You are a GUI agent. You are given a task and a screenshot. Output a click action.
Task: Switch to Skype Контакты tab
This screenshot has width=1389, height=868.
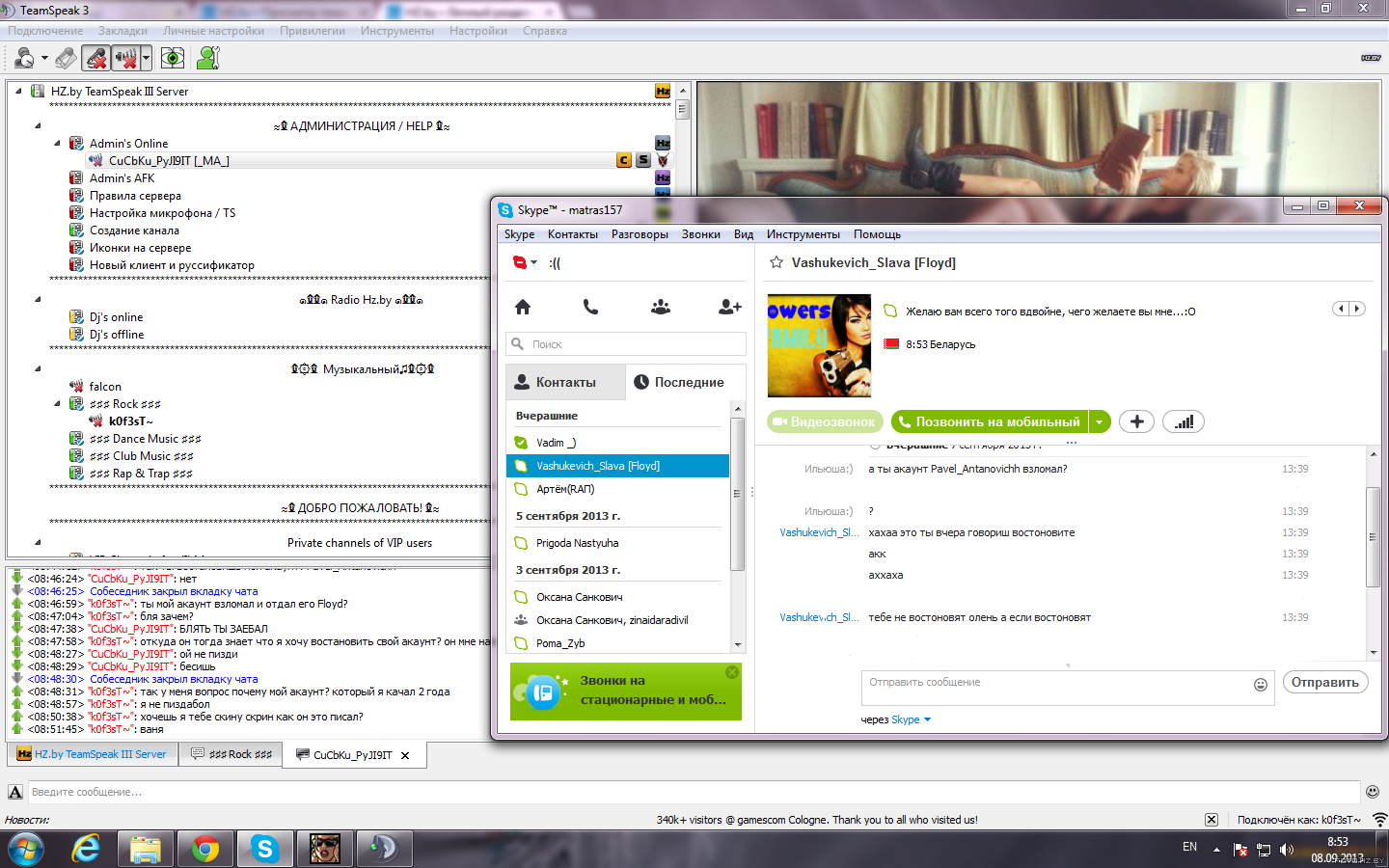(x=565, y=382)
